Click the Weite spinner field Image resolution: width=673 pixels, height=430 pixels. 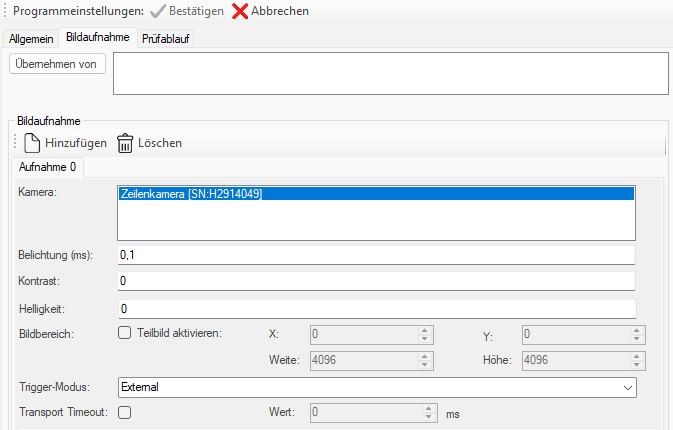[364, 360]
